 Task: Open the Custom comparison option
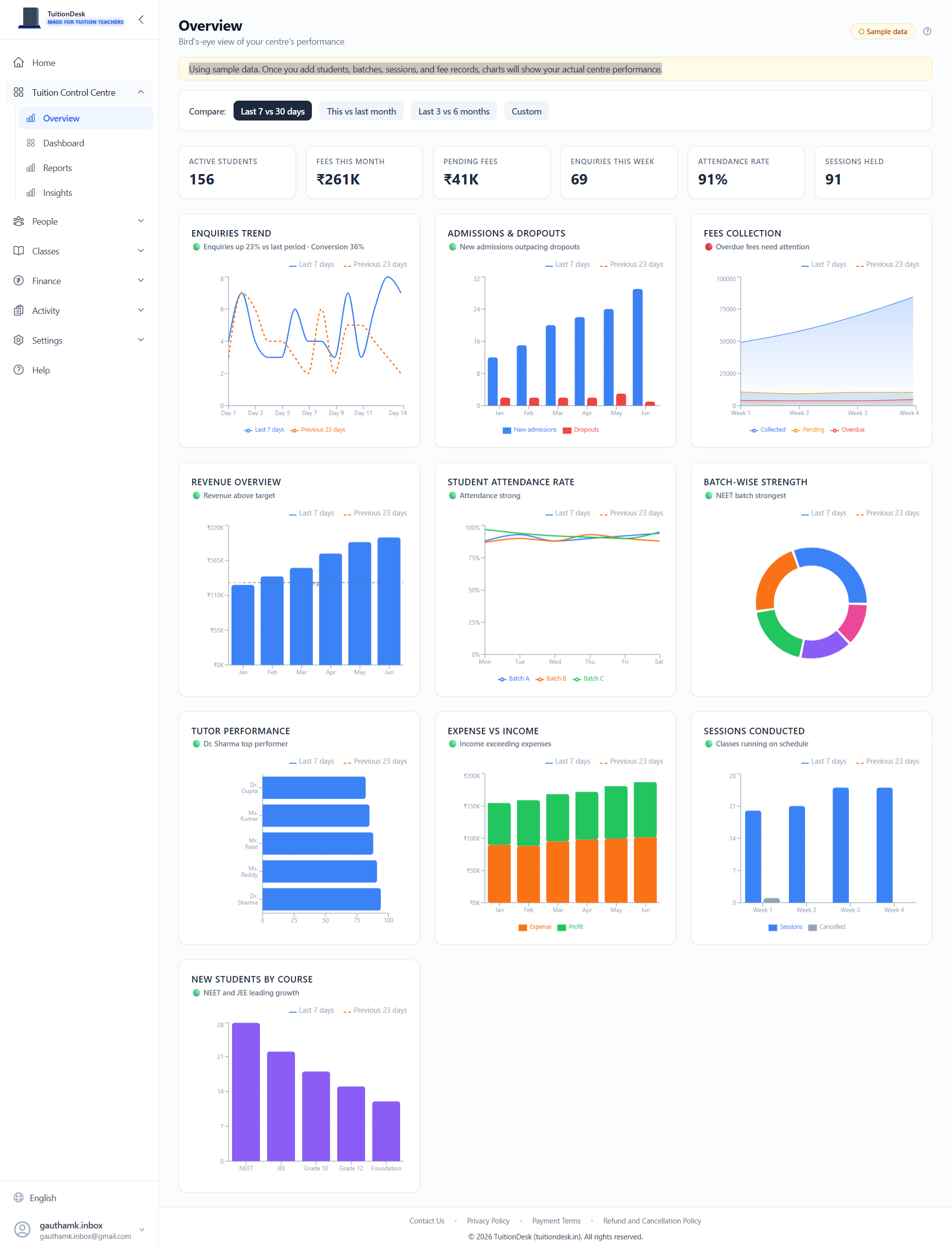(x=526, y=111)
